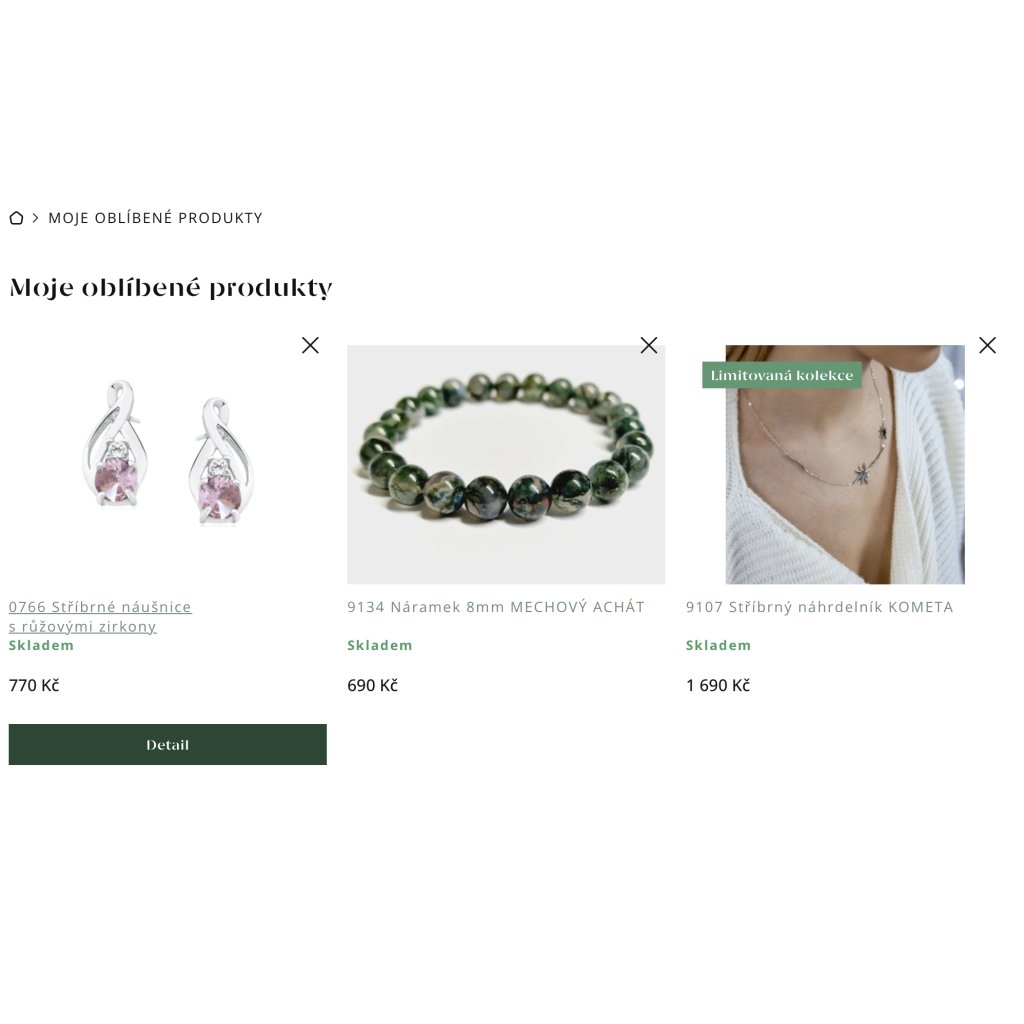Click the dark green Detail button

pyautogui.click(x=167, y=744)
